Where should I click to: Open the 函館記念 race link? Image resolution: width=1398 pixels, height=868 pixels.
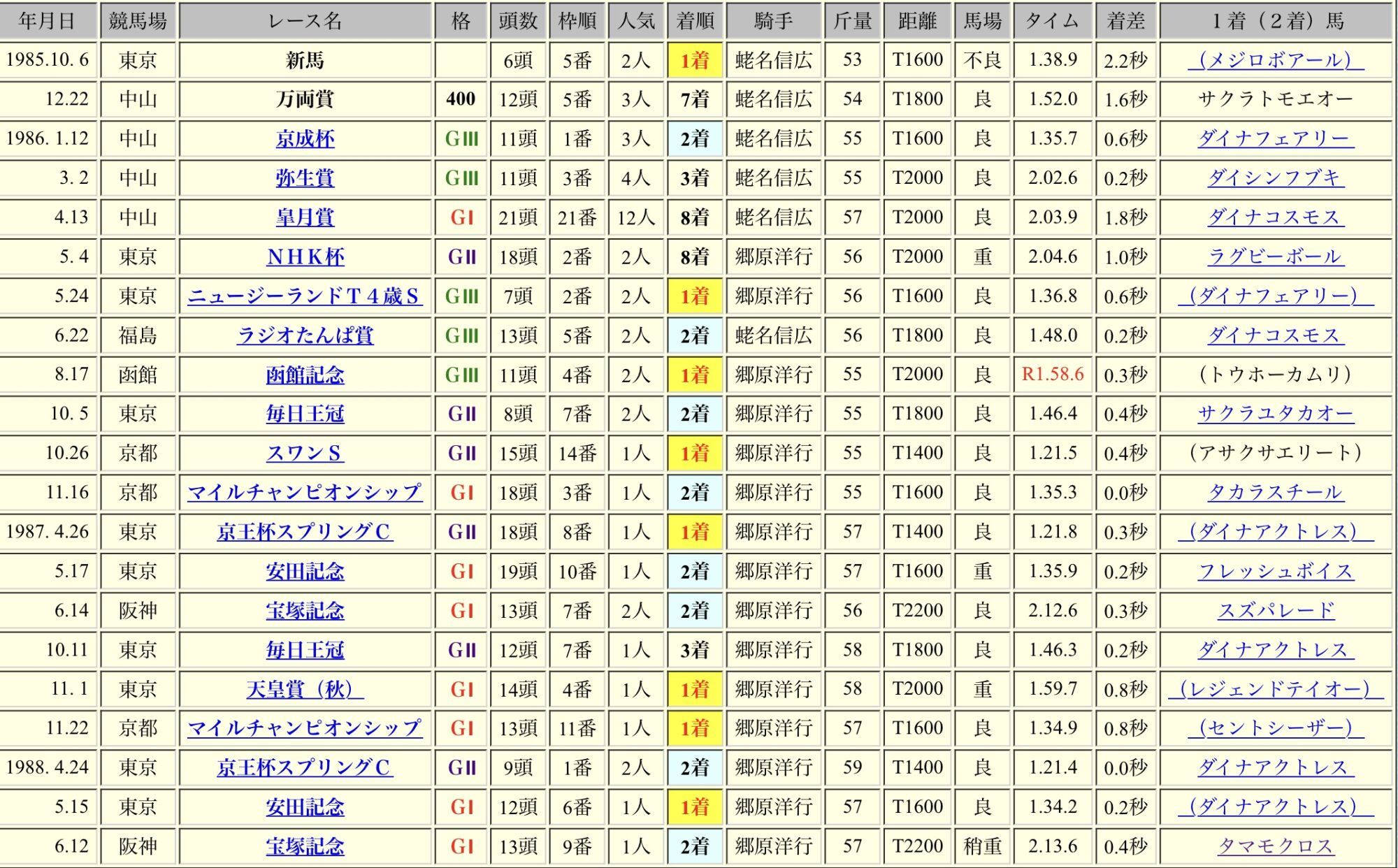[x=305, y=375]
